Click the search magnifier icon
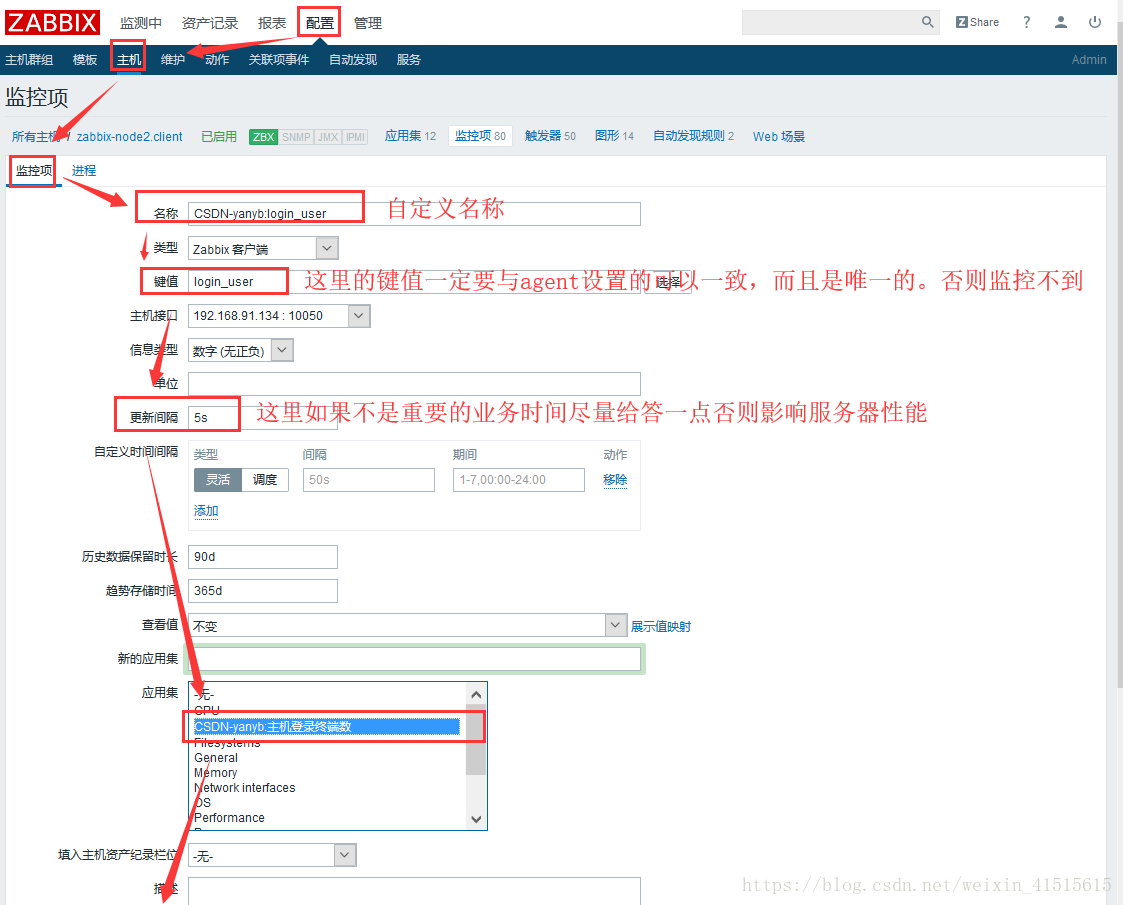 pyautogui.click(x=927, y=22)
